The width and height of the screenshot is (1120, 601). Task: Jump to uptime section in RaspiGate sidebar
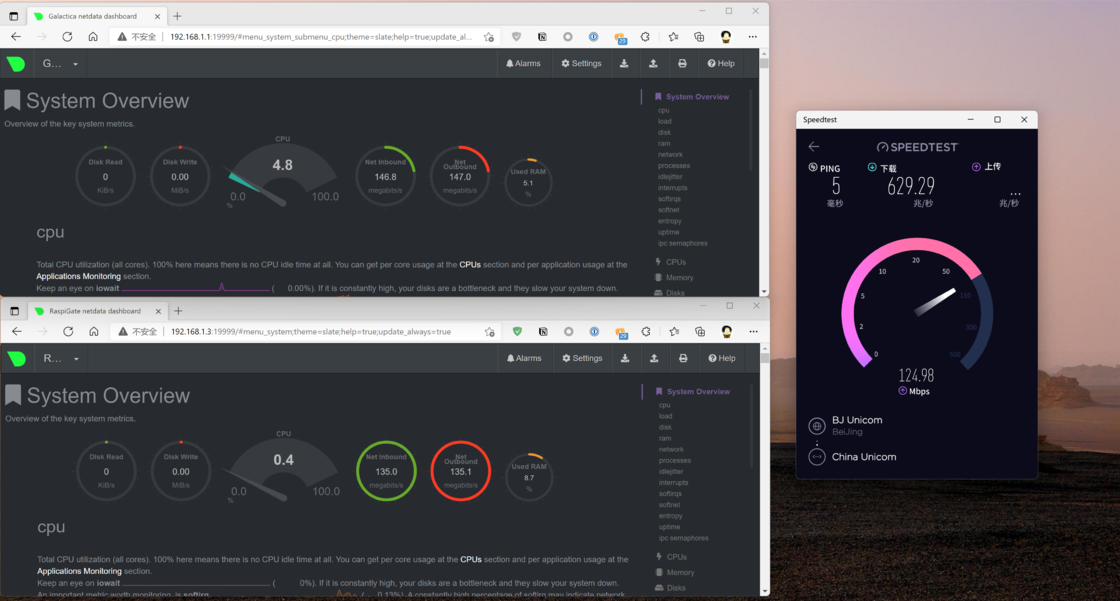click(669, 527)
